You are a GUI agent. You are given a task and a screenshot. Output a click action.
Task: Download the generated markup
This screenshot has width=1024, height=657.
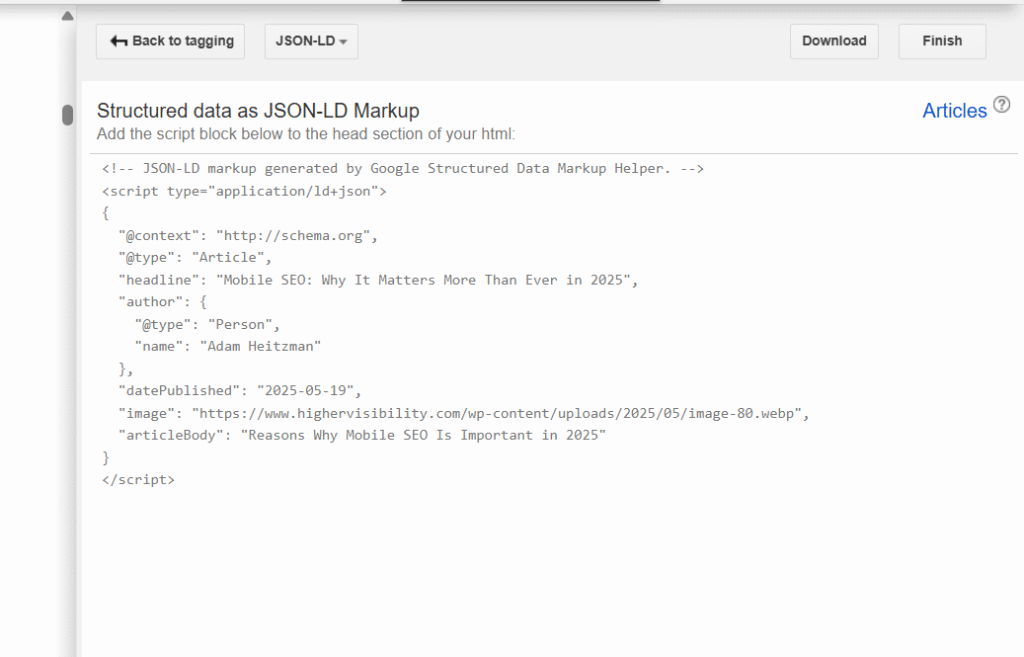(833, 41)
